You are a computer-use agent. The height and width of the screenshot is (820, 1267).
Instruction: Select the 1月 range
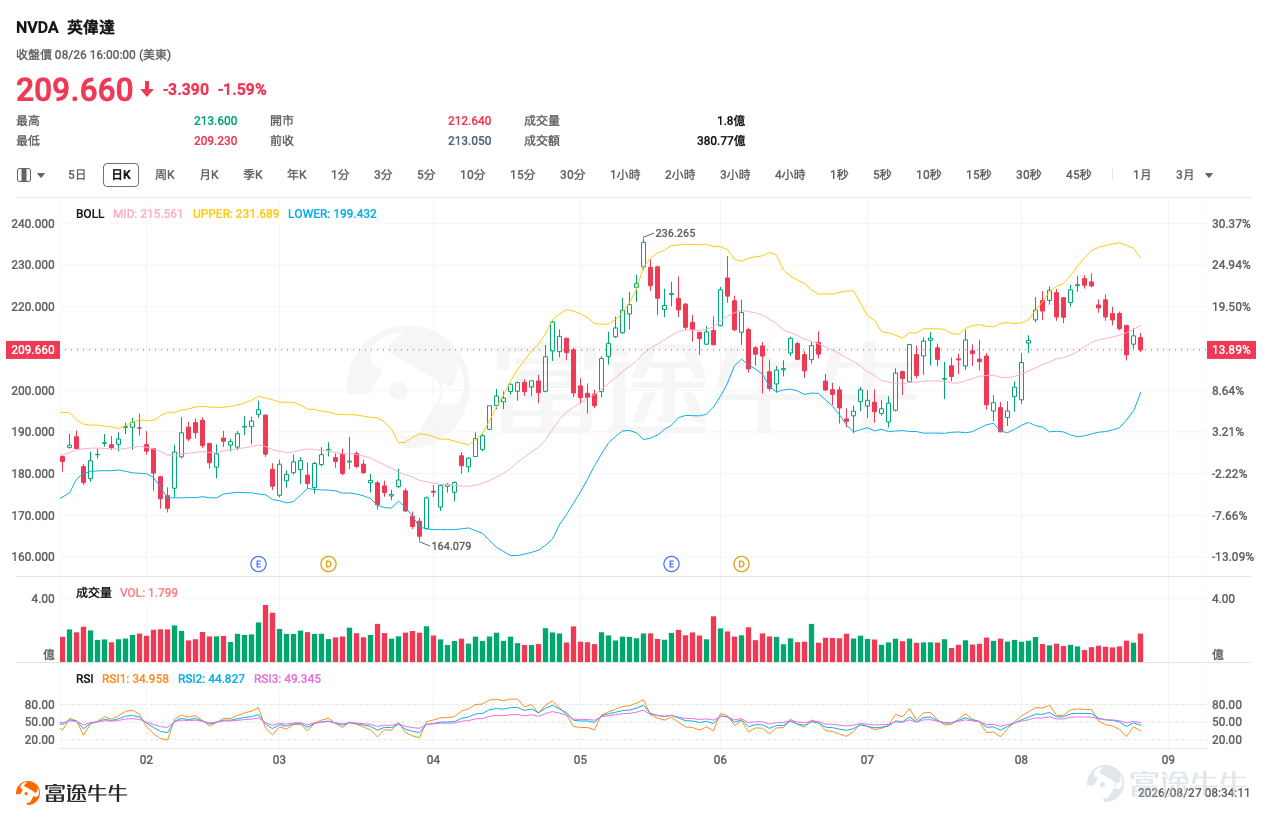(1142, 175)
